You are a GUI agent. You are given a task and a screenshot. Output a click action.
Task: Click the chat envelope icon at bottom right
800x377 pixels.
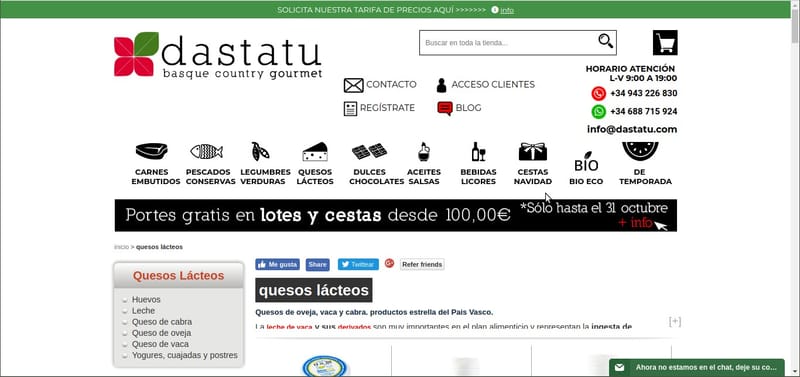point(619,367)
